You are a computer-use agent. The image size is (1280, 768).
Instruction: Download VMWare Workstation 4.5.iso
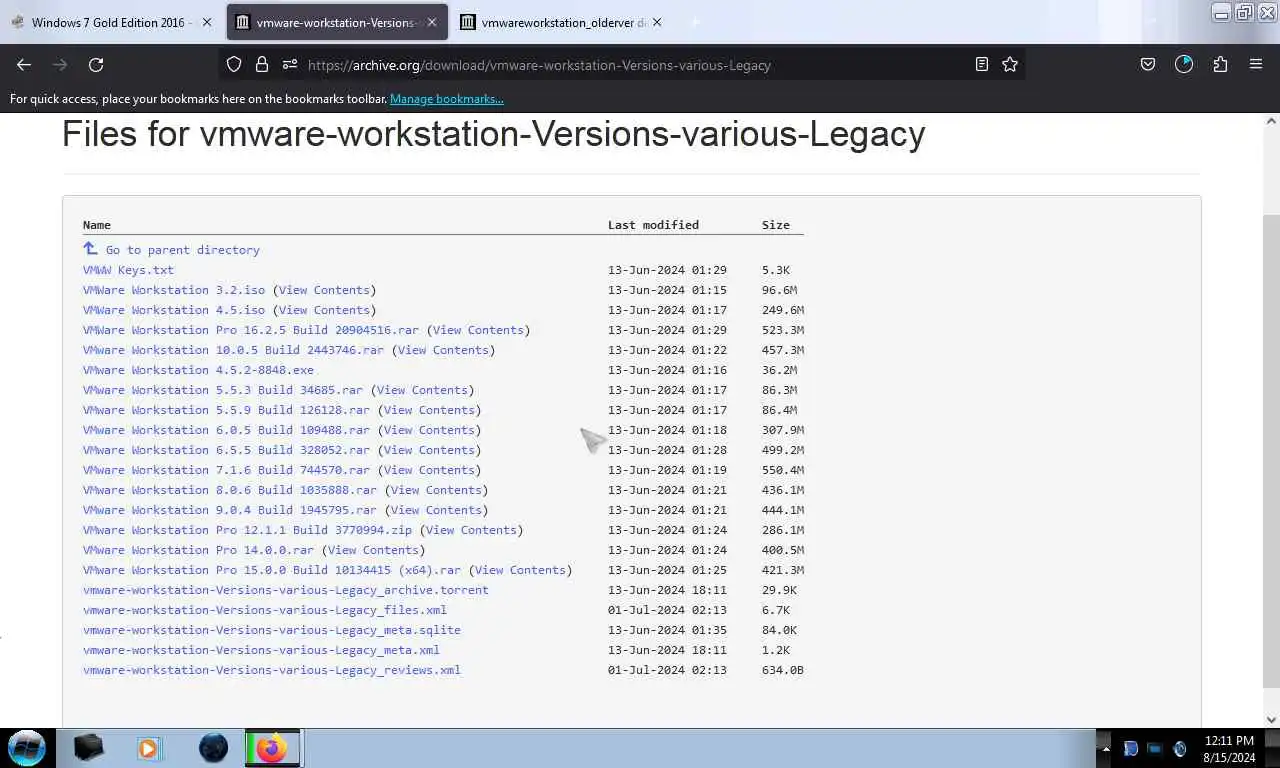(174, 310)
